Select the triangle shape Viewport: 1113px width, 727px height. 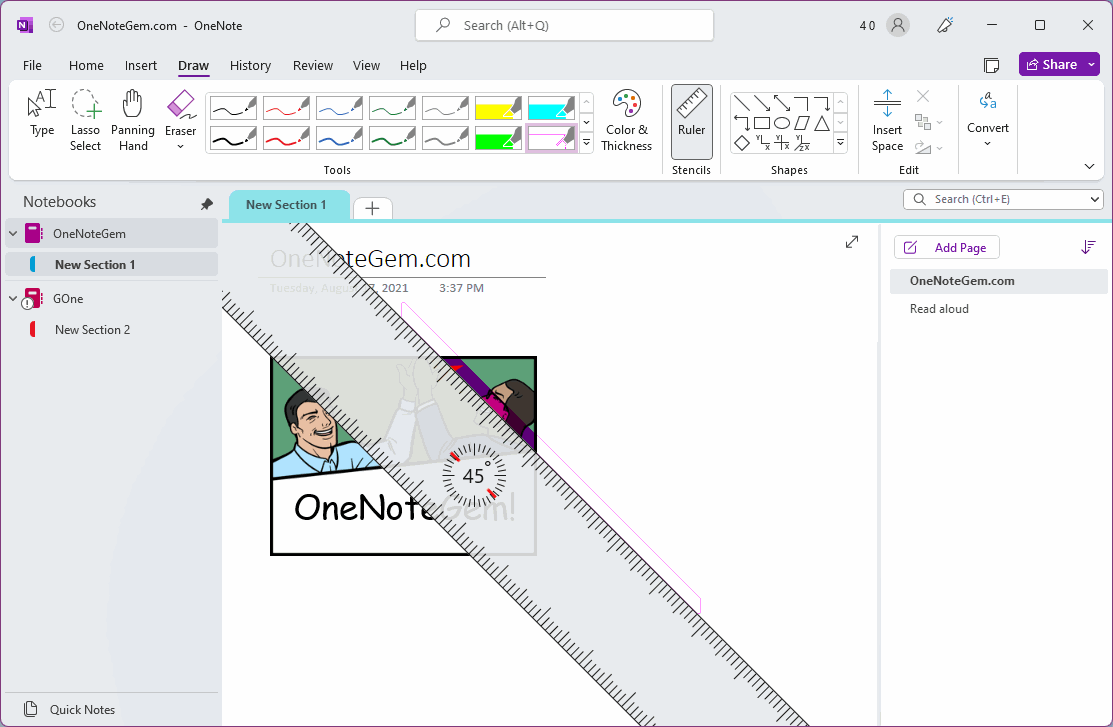tap(822, 123)
